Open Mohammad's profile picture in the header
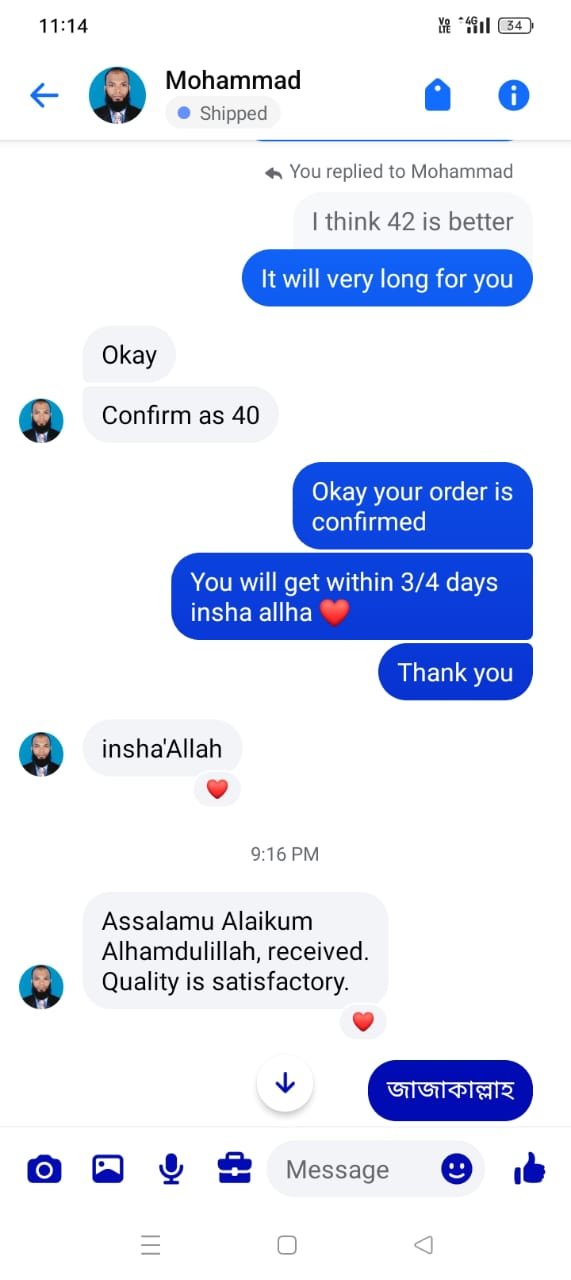The image size is (571, 1280). (x=116, y=96)
